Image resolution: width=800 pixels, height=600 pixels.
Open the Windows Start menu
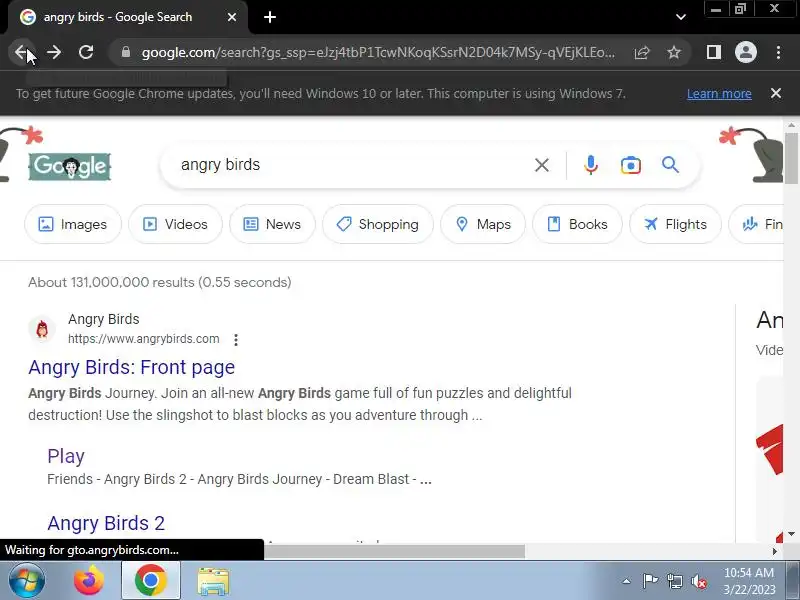27,581
